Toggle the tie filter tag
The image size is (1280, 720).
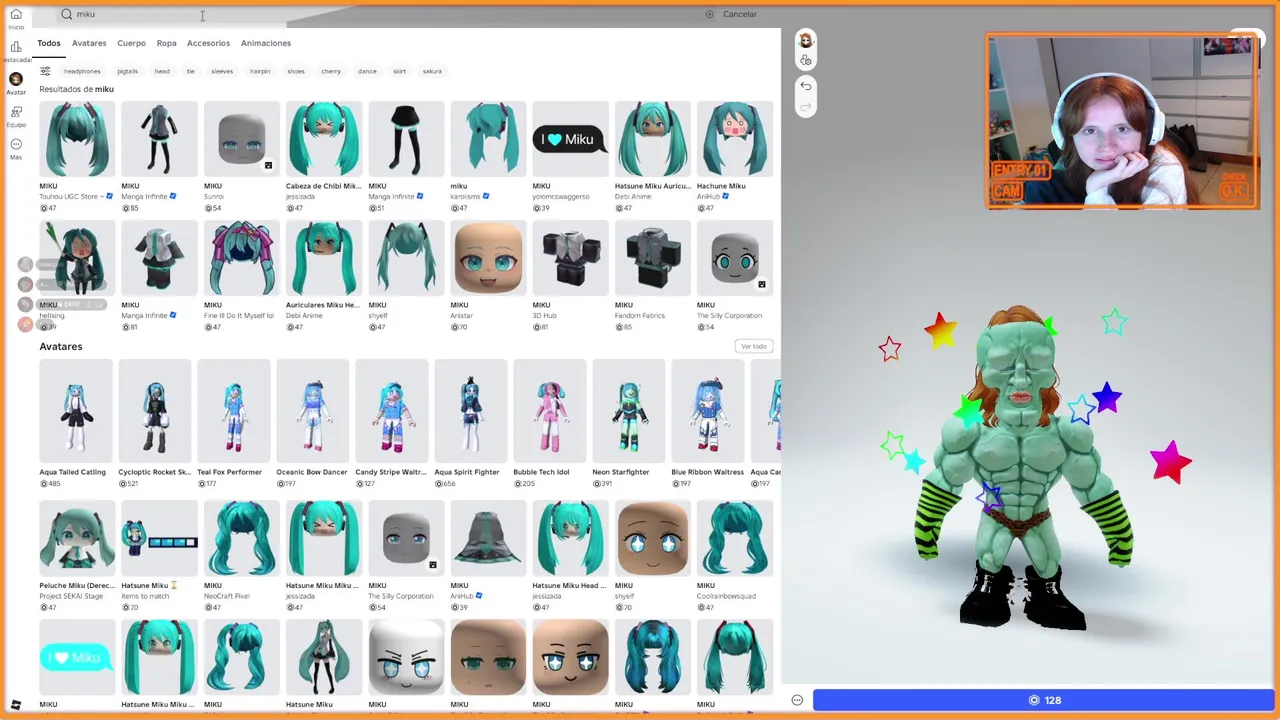[190, 71]
